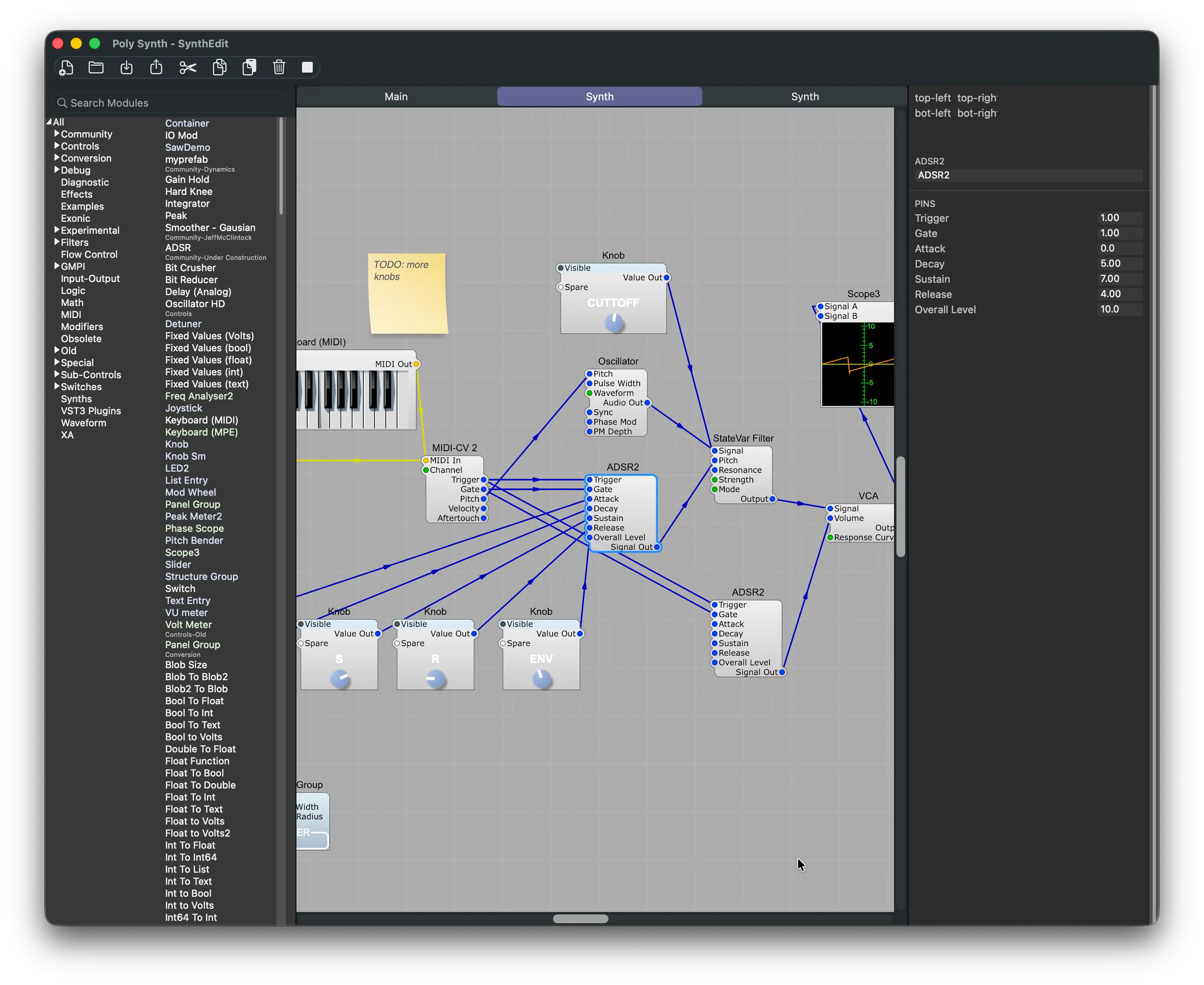Click the save (download arrow) toolbar icon

(x=126, y=67)
